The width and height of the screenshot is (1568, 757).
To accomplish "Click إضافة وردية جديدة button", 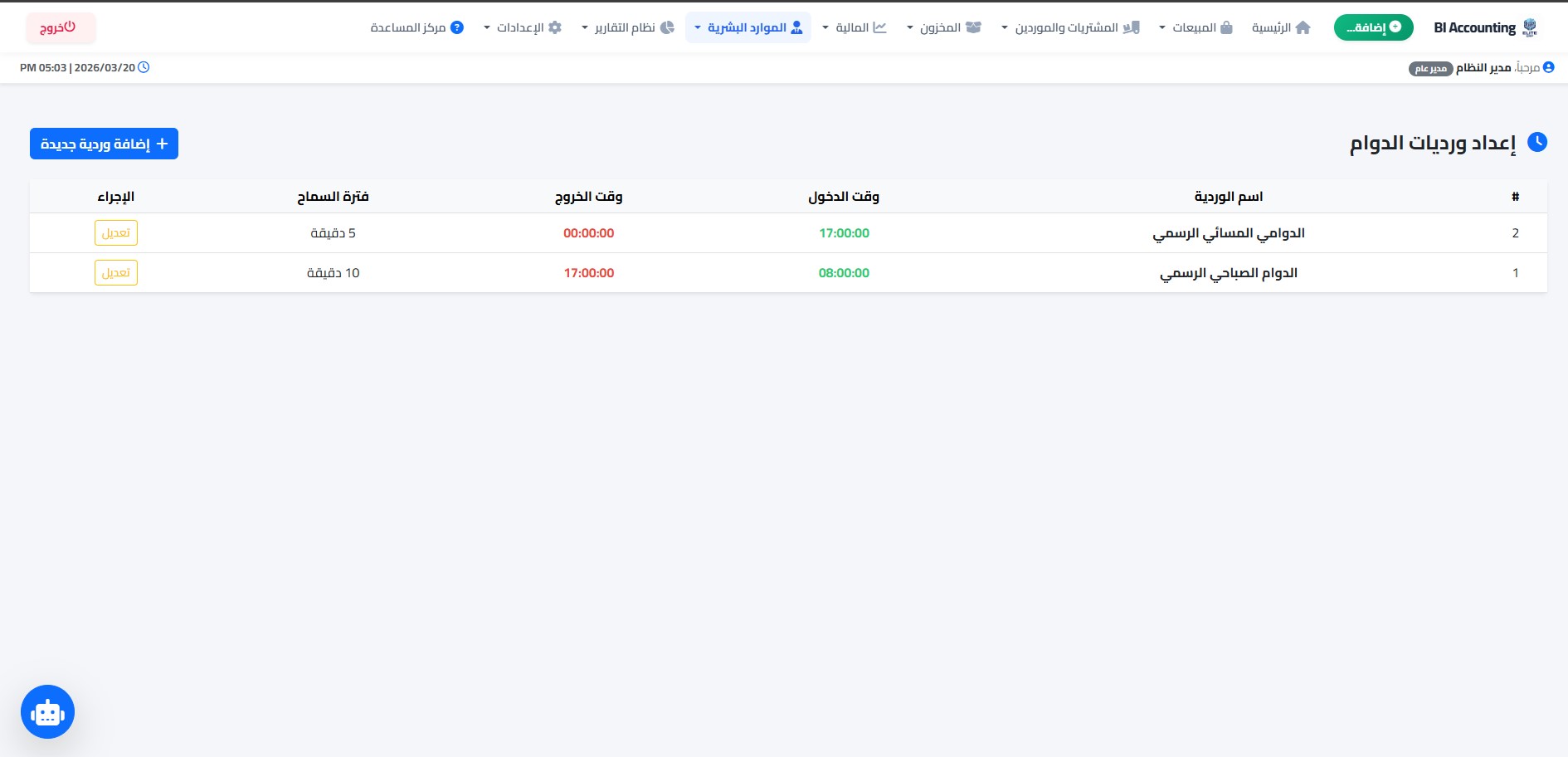I will (104, 144).
